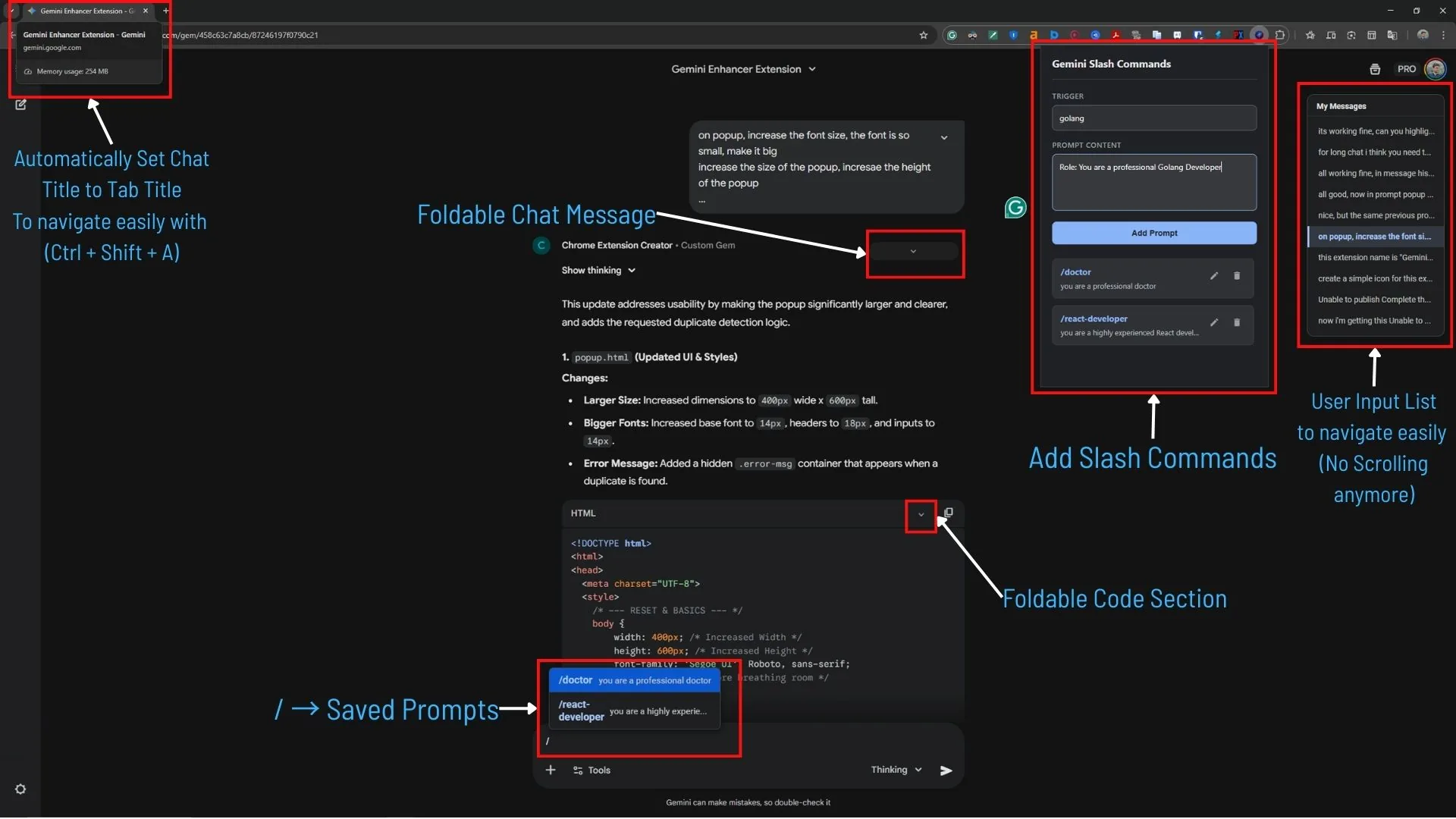Open the Google account avatar in Gemini
1456x819 pixels.
coord(1435,69)
